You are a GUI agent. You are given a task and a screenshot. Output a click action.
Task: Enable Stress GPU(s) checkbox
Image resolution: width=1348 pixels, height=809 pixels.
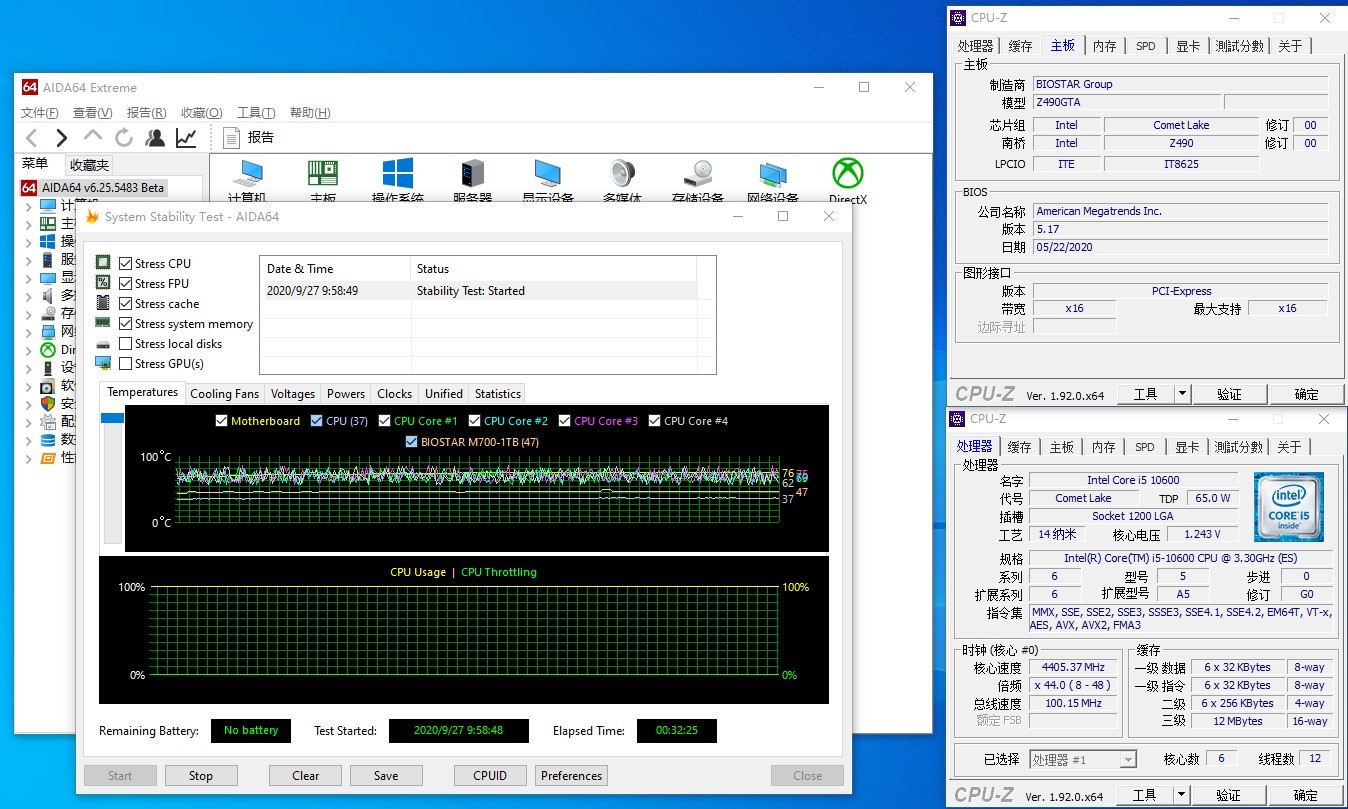click(125, 363)
